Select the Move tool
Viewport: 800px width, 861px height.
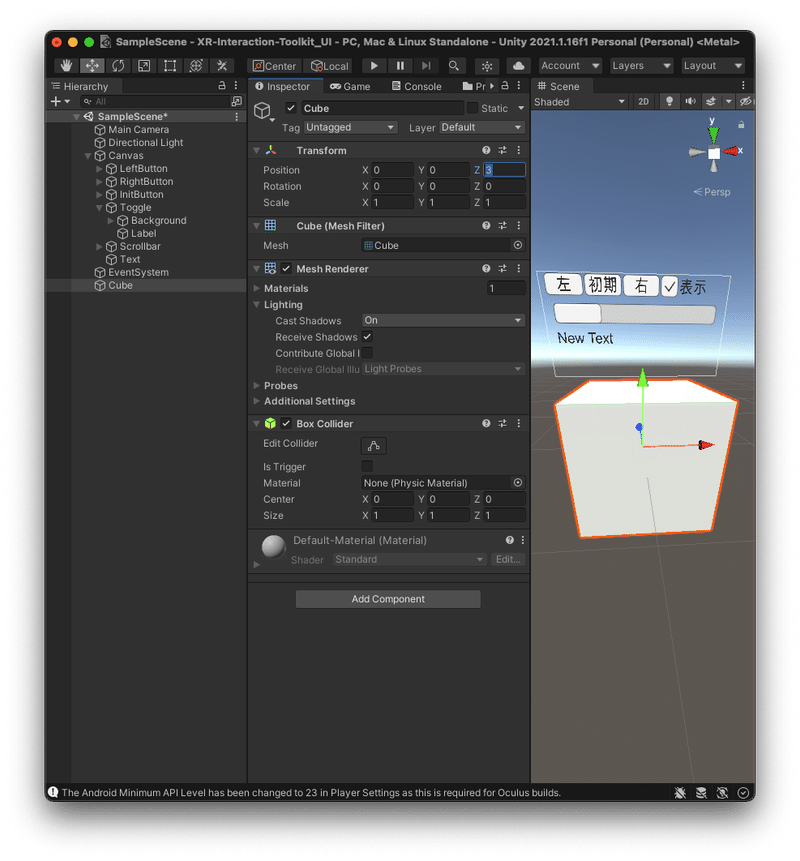(91, 65)
